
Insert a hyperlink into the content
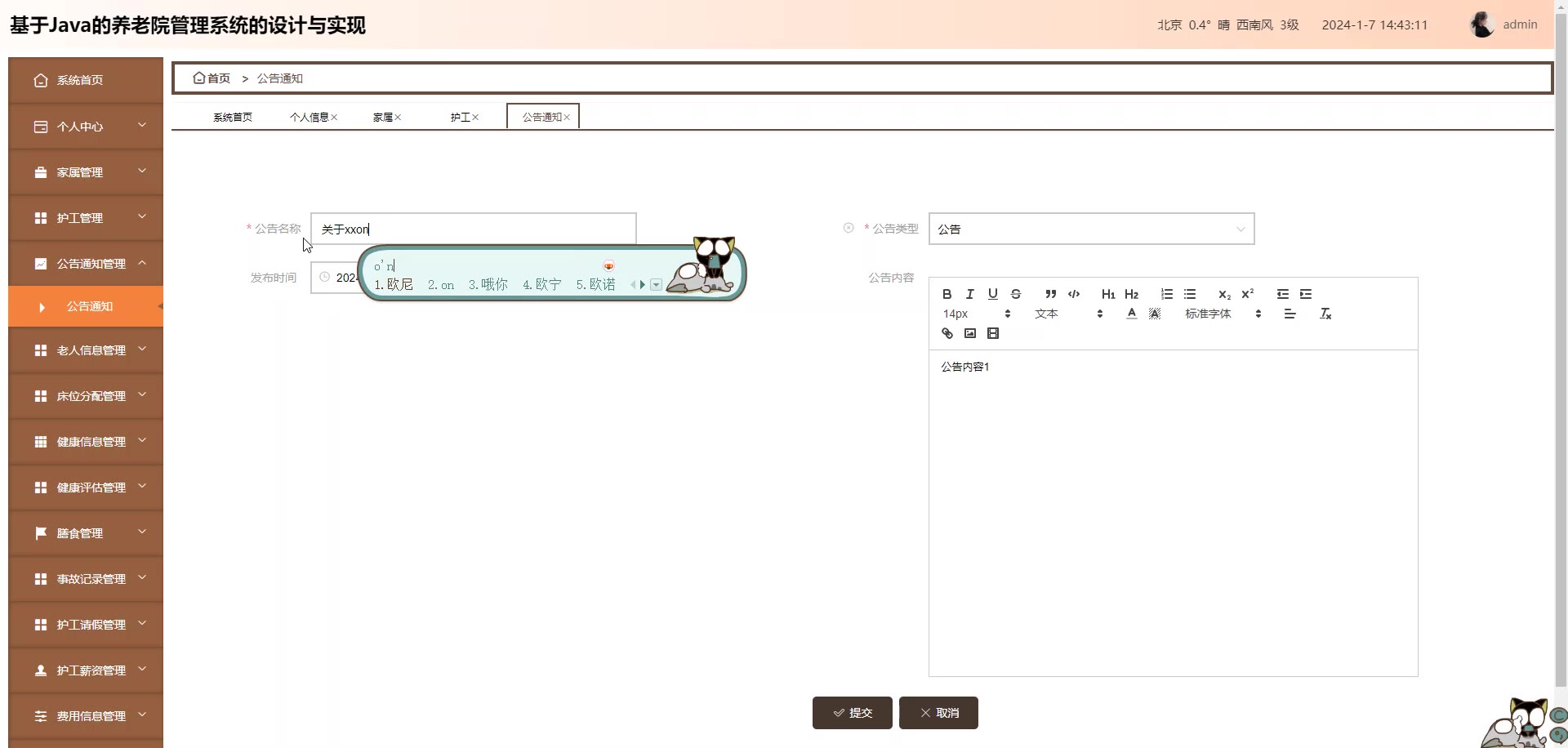(x=947, y=333)
